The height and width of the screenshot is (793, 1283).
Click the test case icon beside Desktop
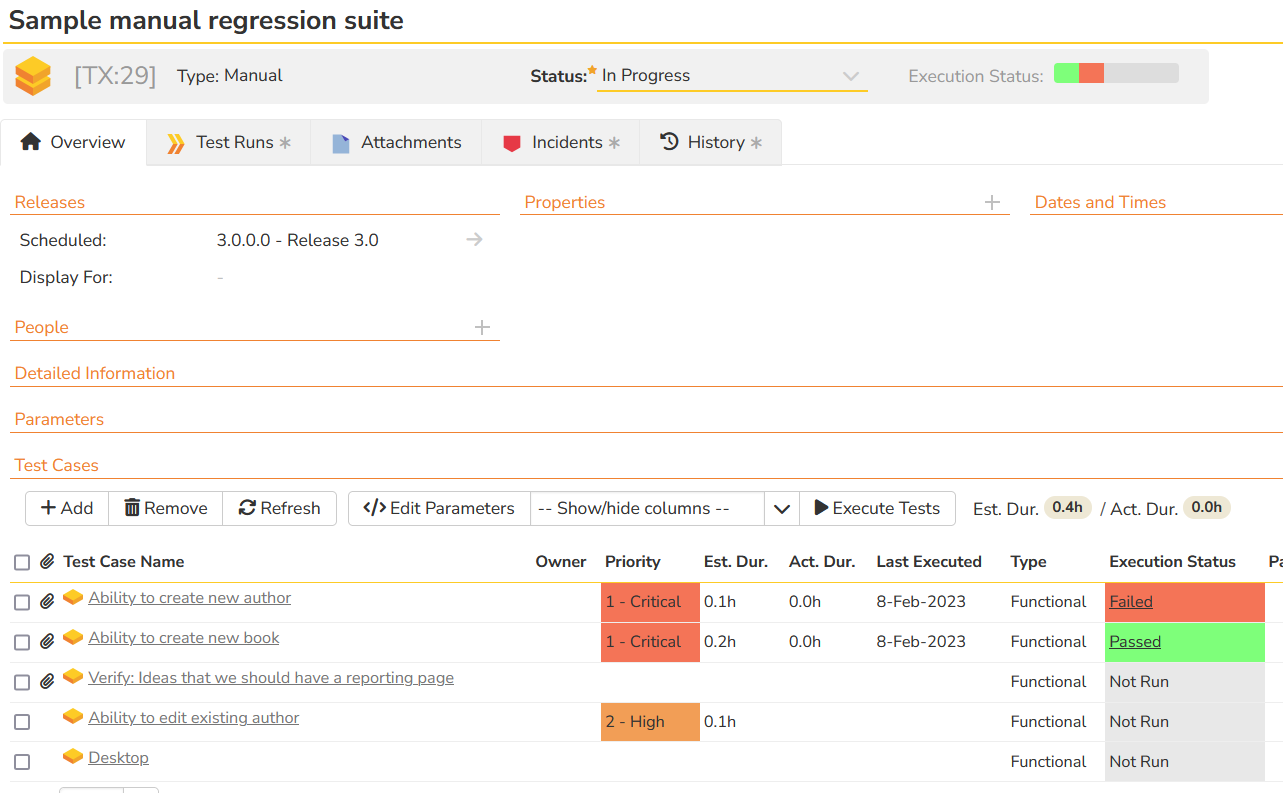point(73,757)
